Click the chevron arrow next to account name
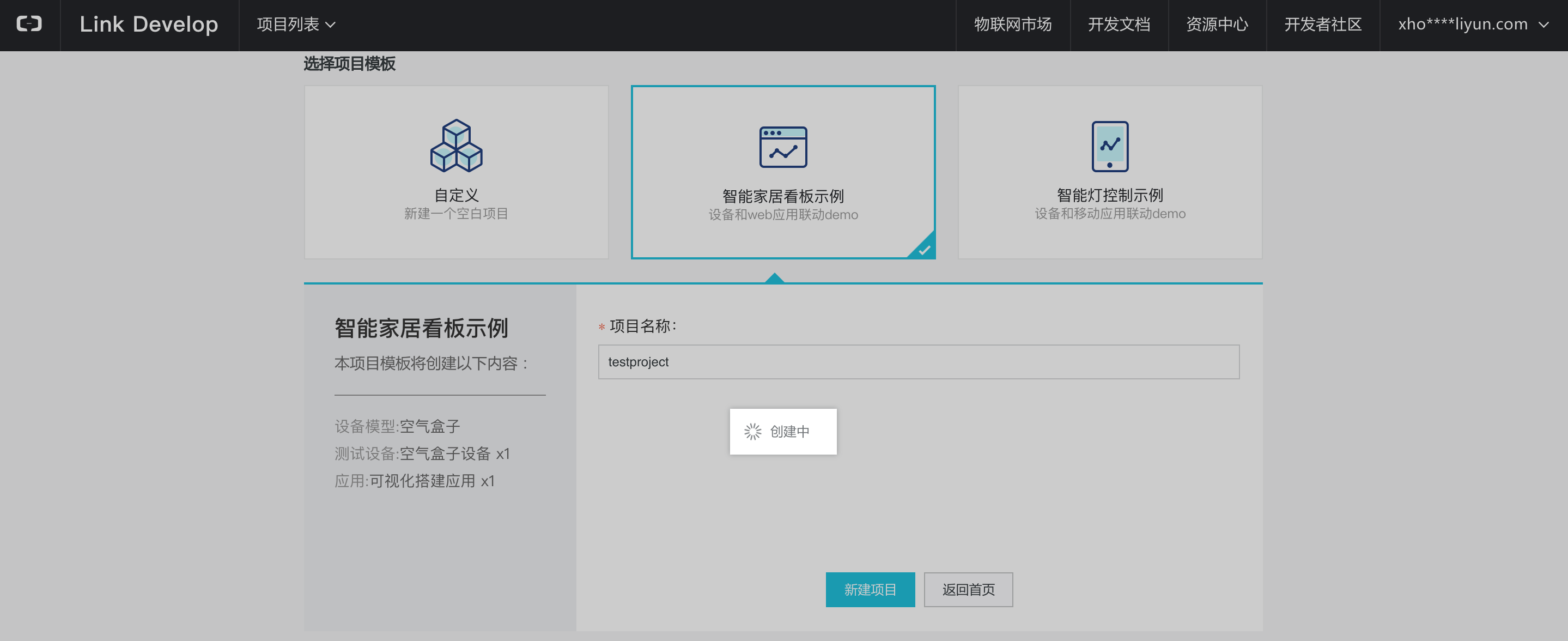This screenshot has width=1568, height=641. [1543, 25]
